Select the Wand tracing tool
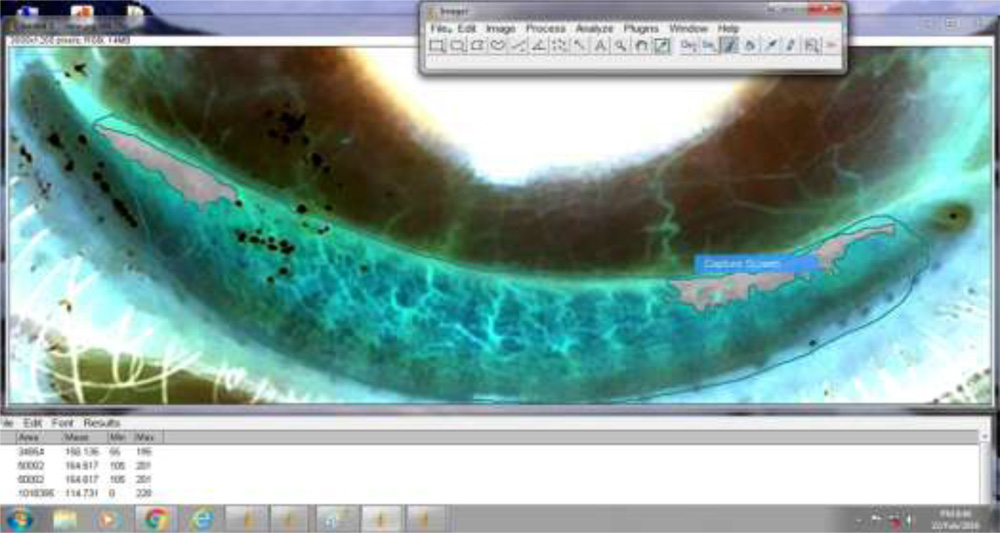 [x=579, y=46]
